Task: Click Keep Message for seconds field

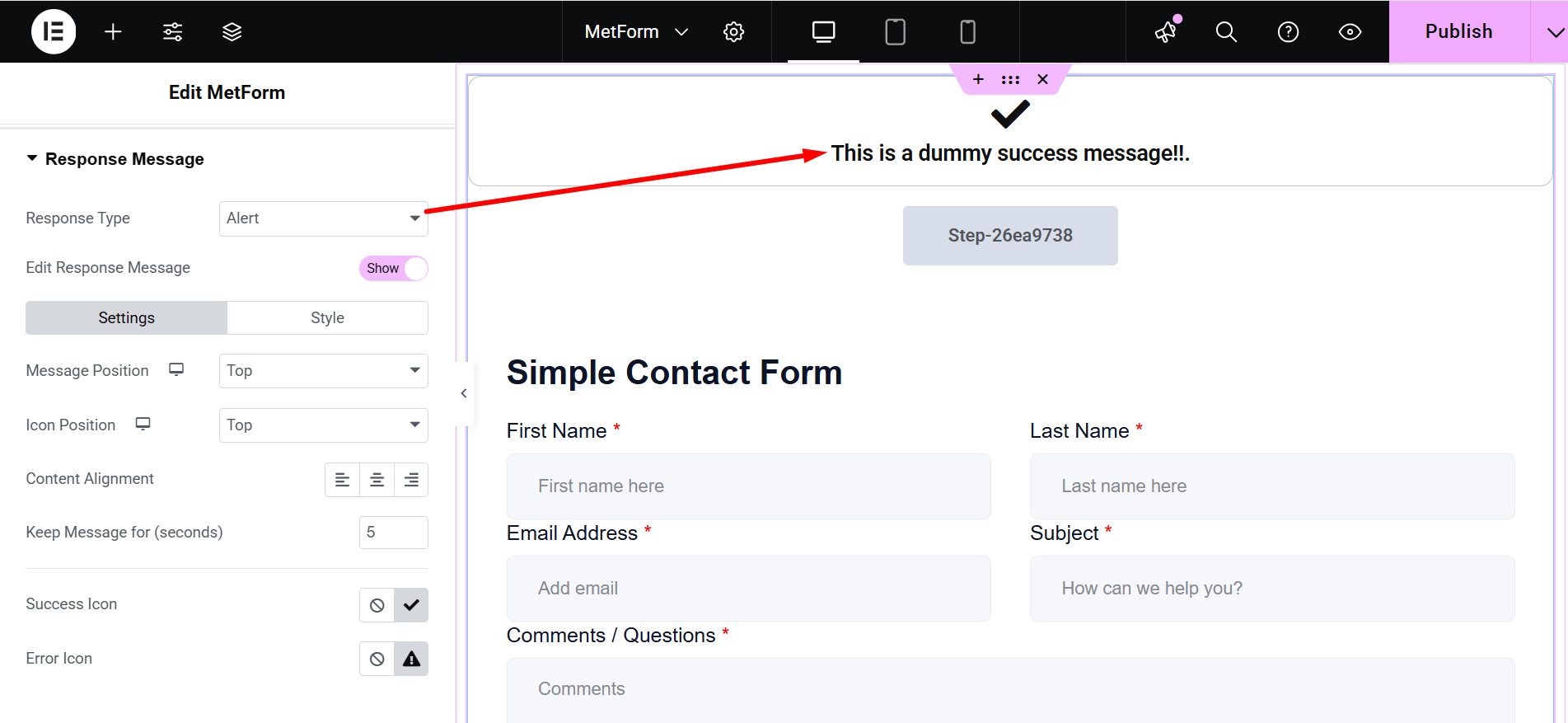Action: (x=393, y=533)
